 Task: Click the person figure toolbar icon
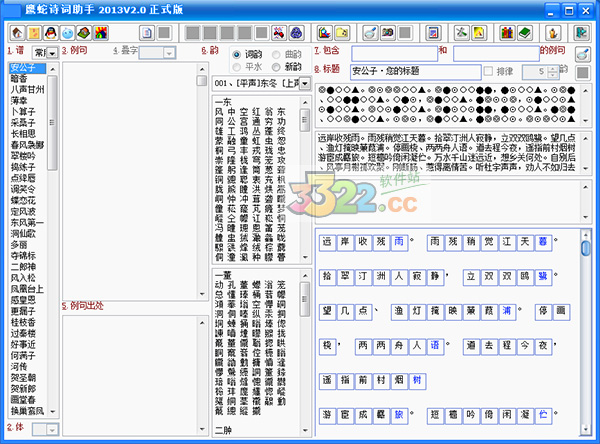[x=553, y=33]
